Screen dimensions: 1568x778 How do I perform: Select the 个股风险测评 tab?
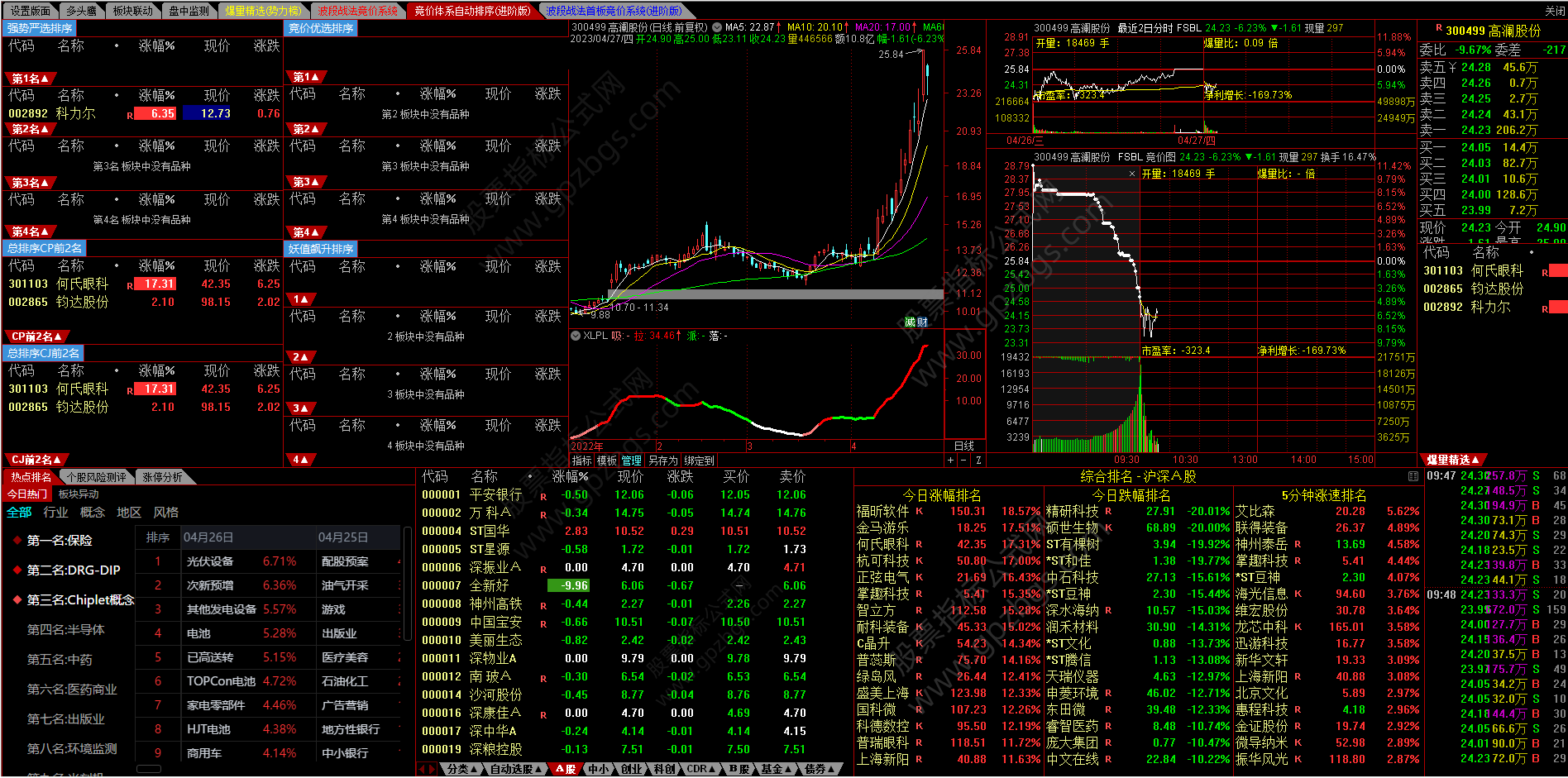point(96,477)
